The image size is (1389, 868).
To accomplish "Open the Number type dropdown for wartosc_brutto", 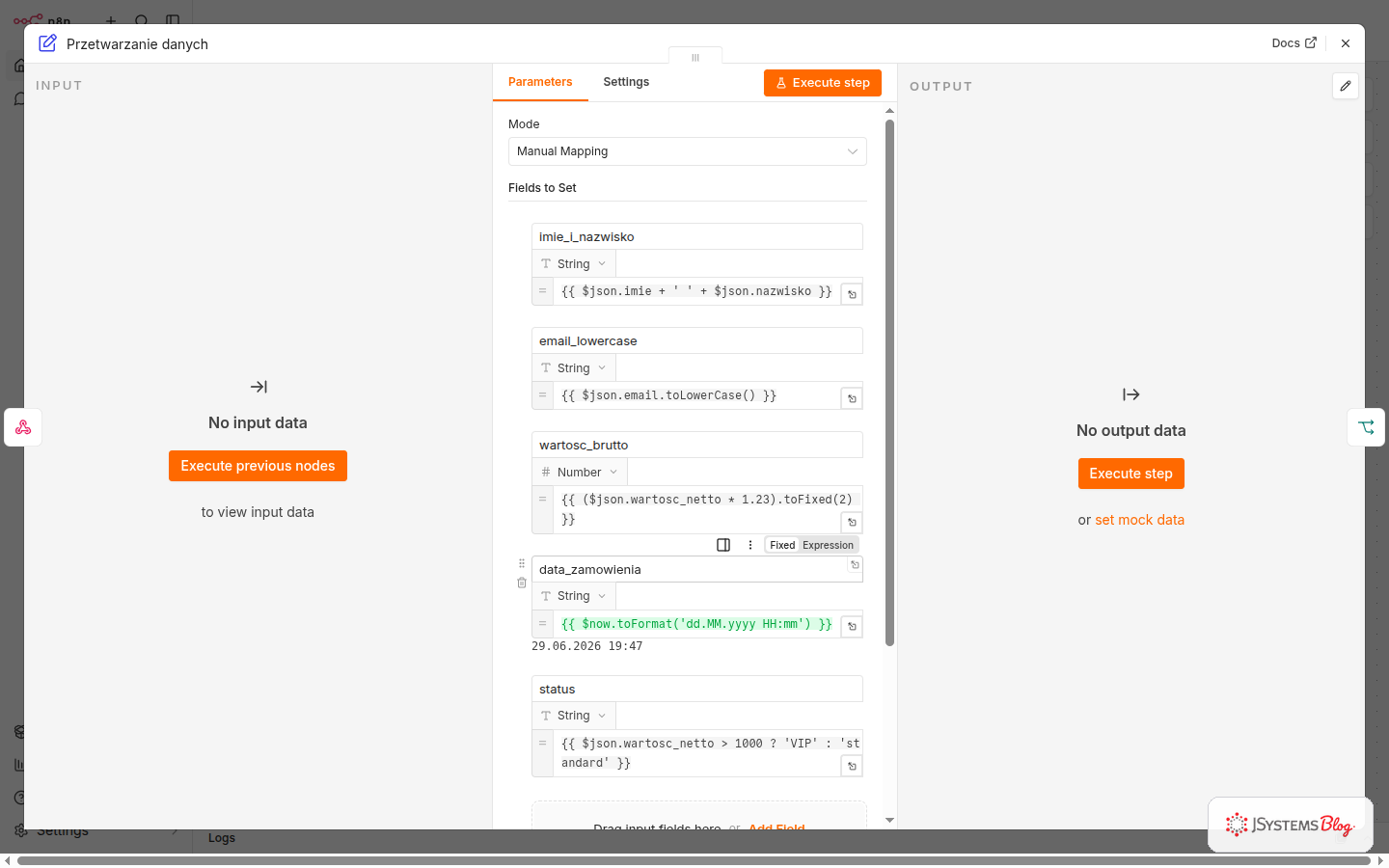I will (x=580, y=473).
